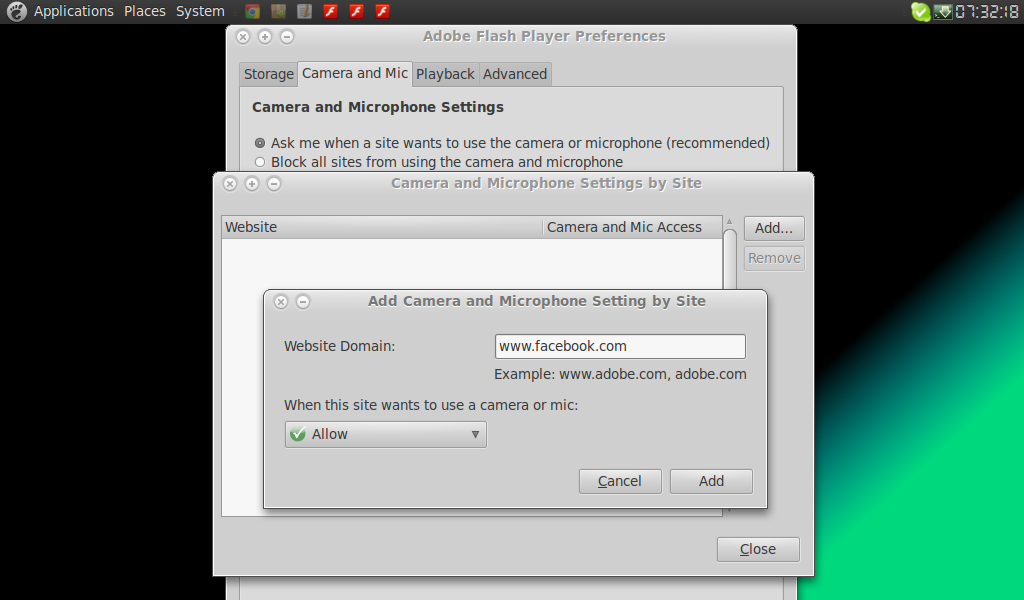Open the Playback tab
The height and width of the screenshot is (600, 1024).
coord(445,74)
